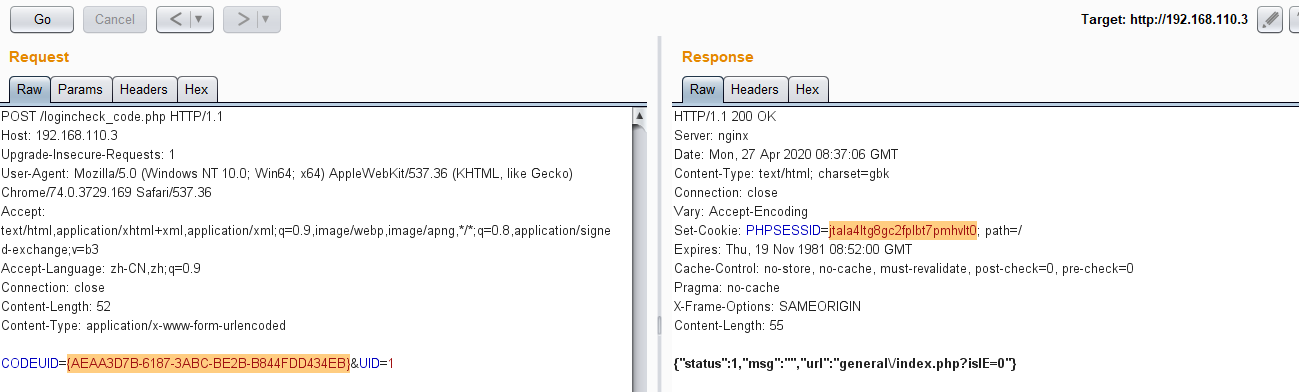The height and width of the screenshot is (392, 1299).
Task: Edit target with the pencil icon
Action: [x=1270, y=19]
